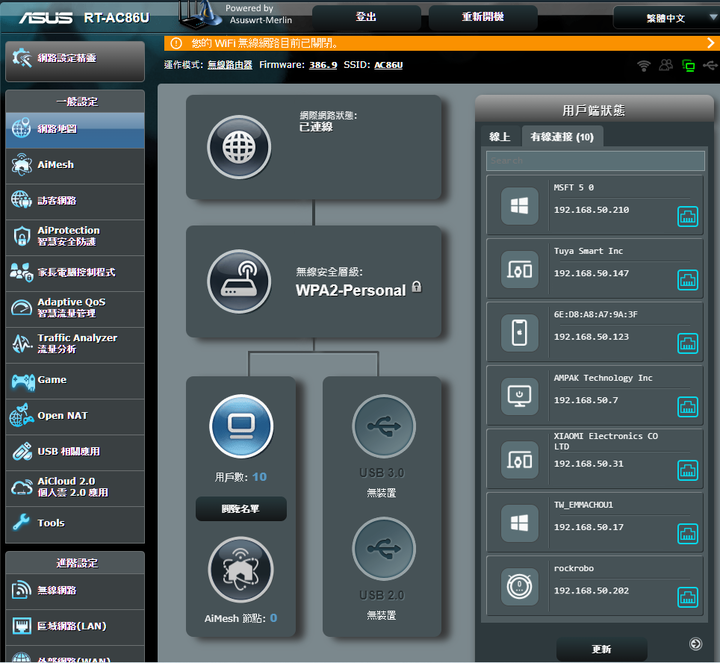This screenshot has width=720, height=663.
Task: Click the 更新 refresh button
Action: (602, 649)
